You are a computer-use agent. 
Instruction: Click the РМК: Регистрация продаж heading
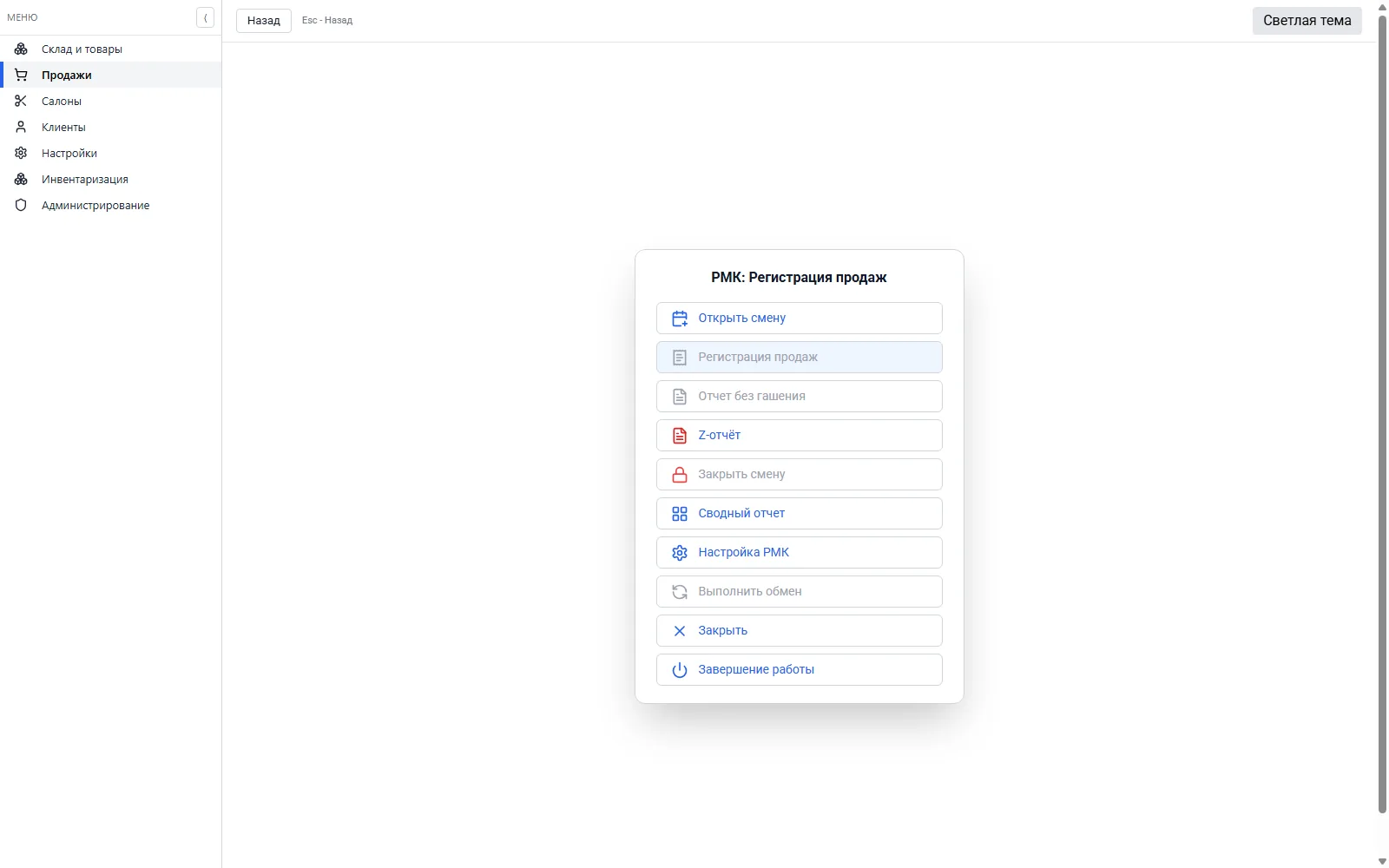(x=799, y=277)
